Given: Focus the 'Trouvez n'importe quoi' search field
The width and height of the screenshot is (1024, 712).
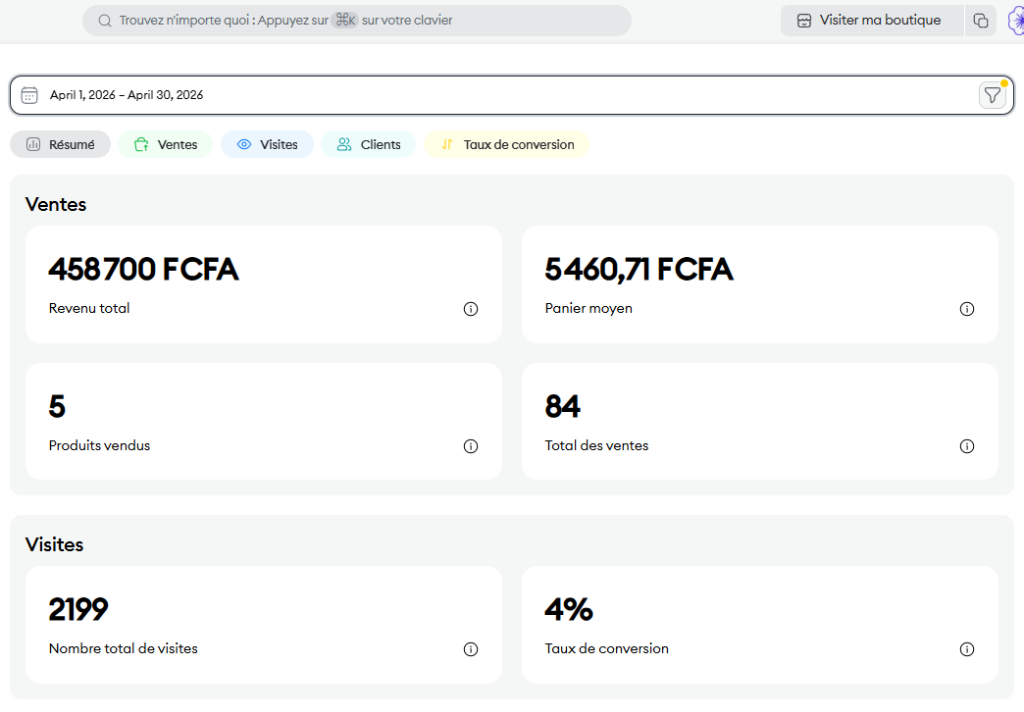Looking at the screenshot, I should (357, 20).
